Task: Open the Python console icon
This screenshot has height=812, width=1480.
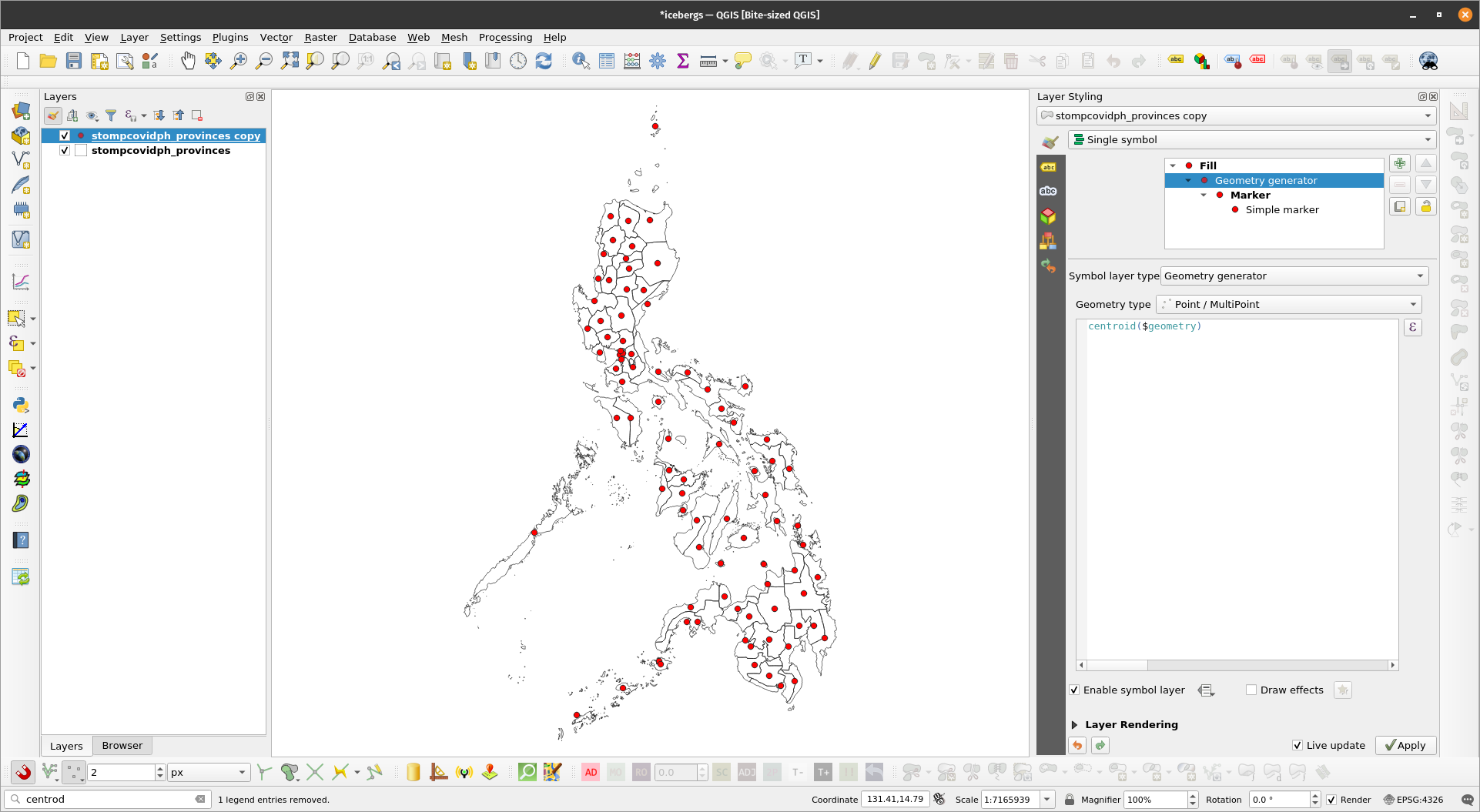Action: [21, 405]
